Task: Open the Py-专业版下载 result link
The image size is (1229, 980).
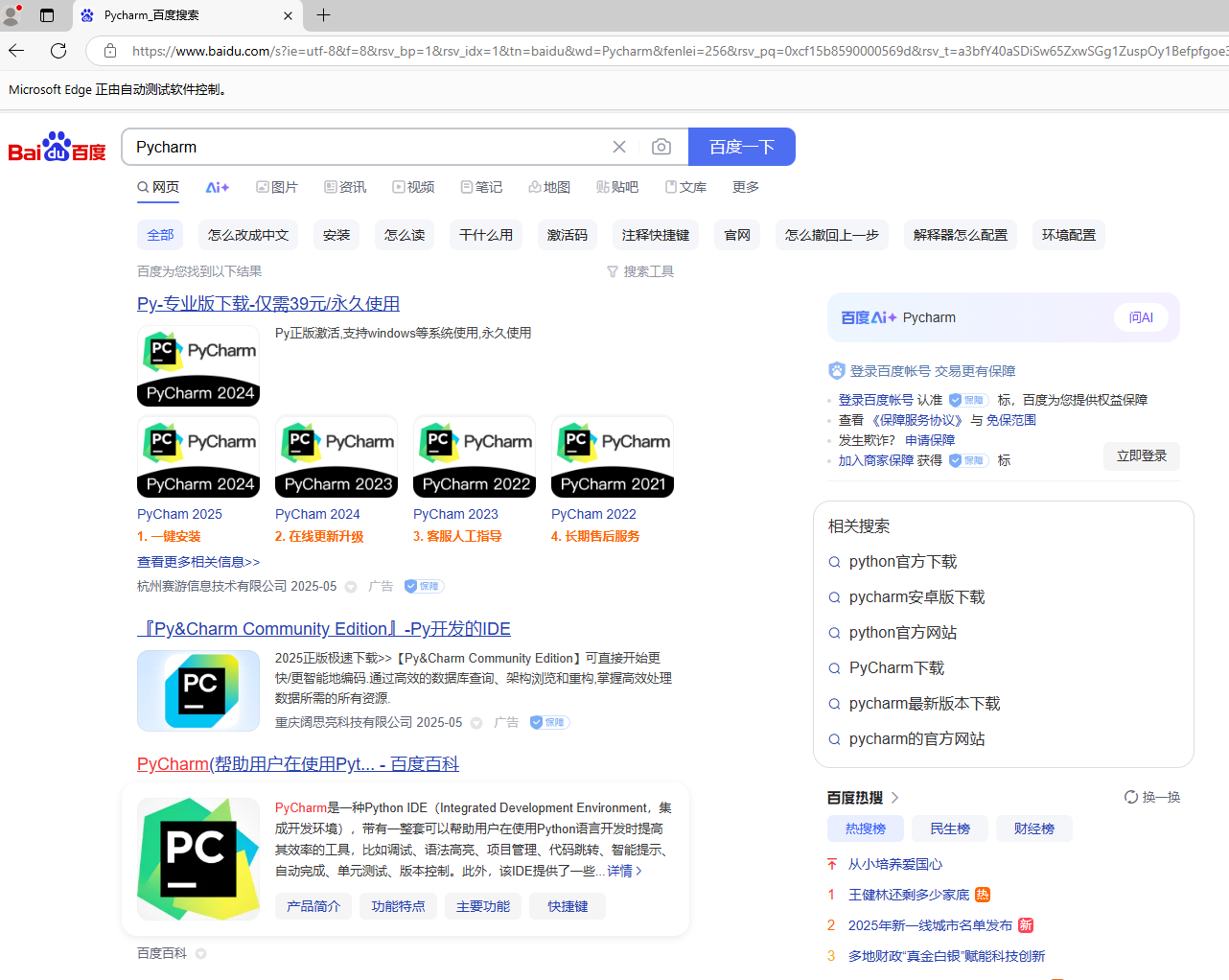Action: click(x=268, y=304)
